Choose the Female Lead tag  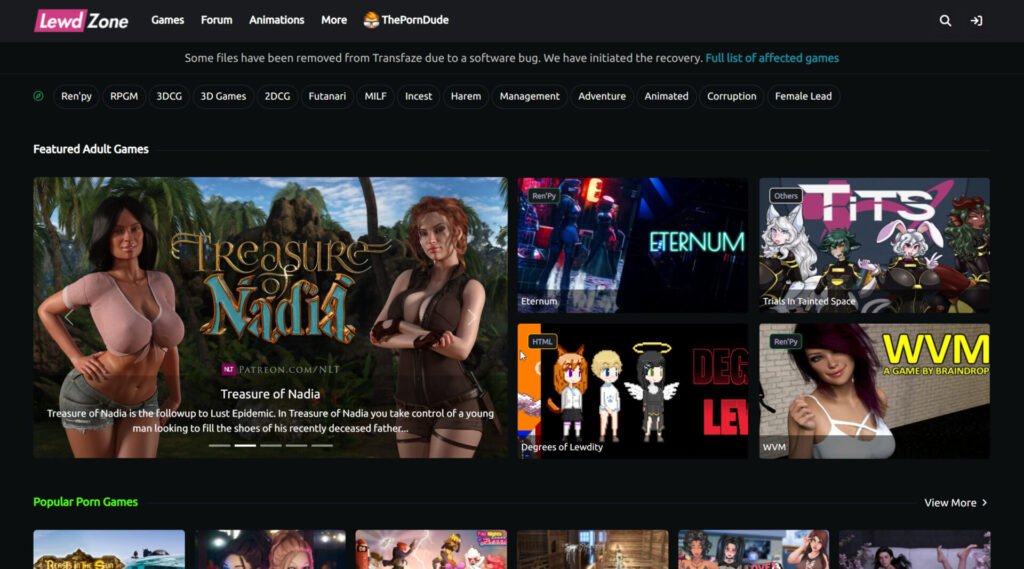803,96
